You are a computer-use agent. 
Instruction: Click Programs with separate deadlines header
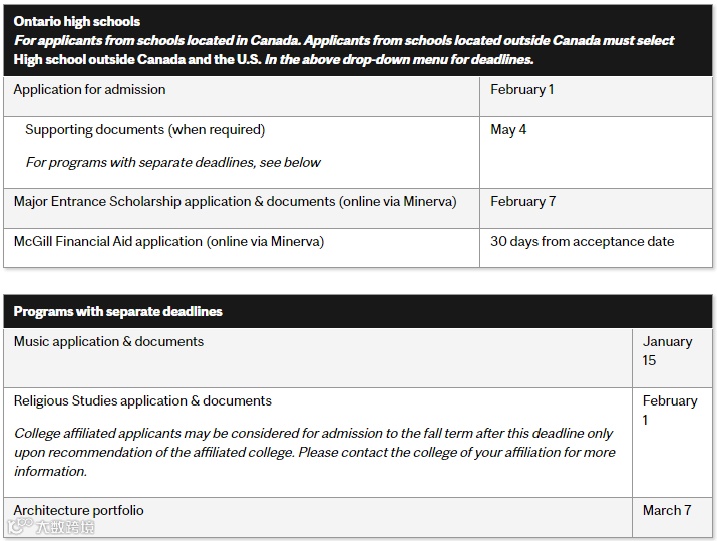118,311
